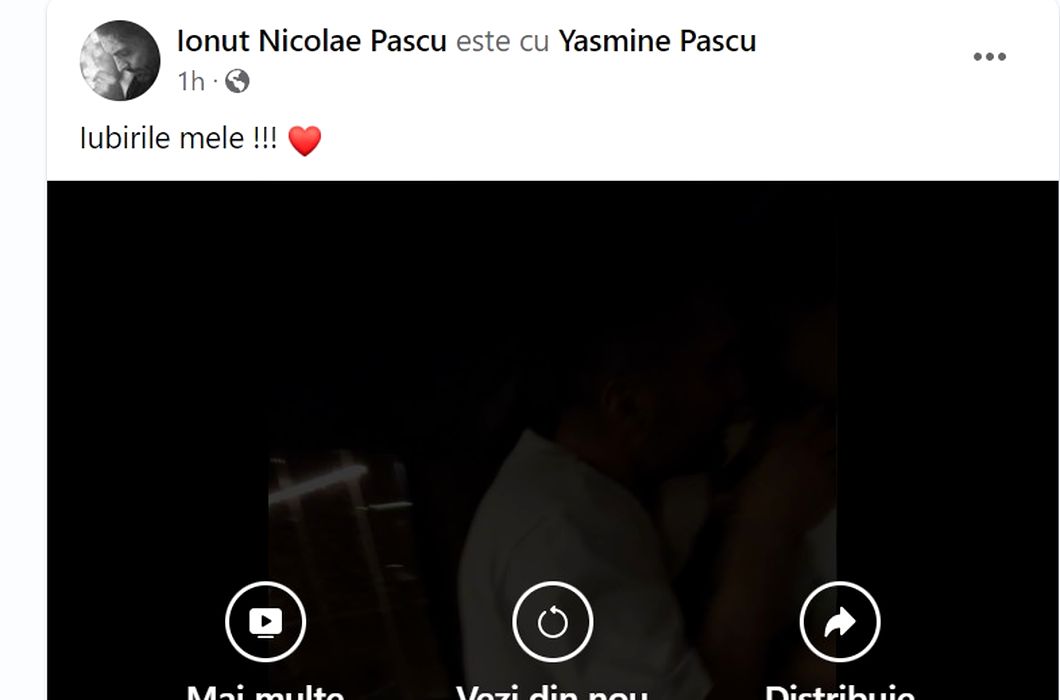1060x700 pixels.
Task: Click the red heart emoji in caption
Action: tap(304, 141)
